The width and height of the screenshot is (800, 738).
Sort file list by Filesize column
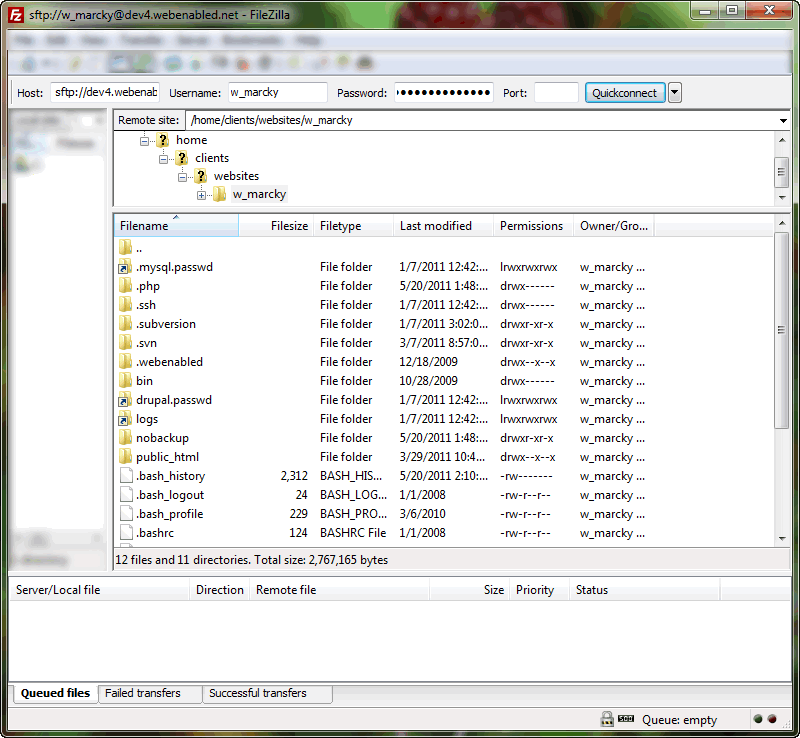coord(276,226)
